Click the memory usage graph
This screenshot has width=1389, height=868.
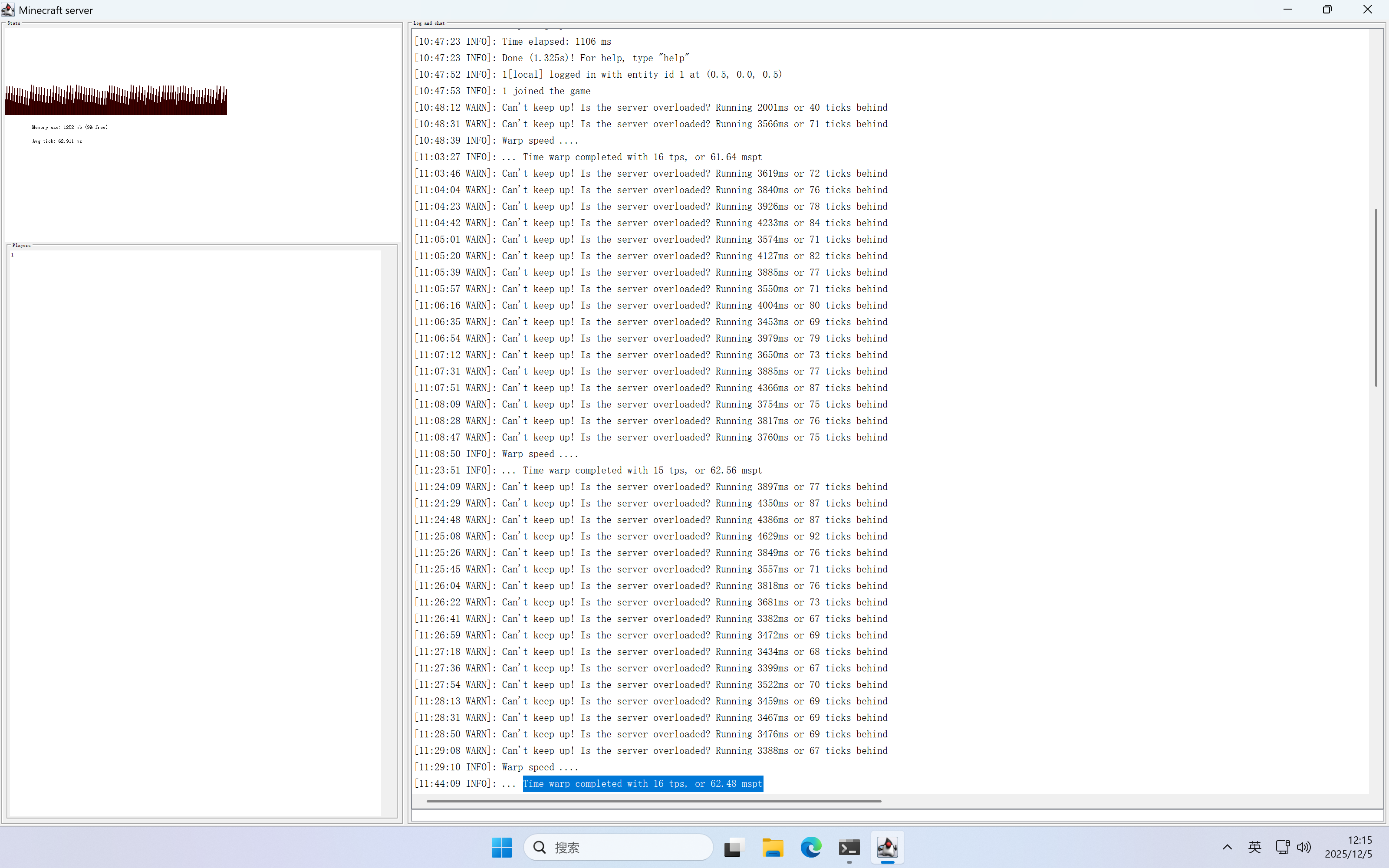click(115, 100)
